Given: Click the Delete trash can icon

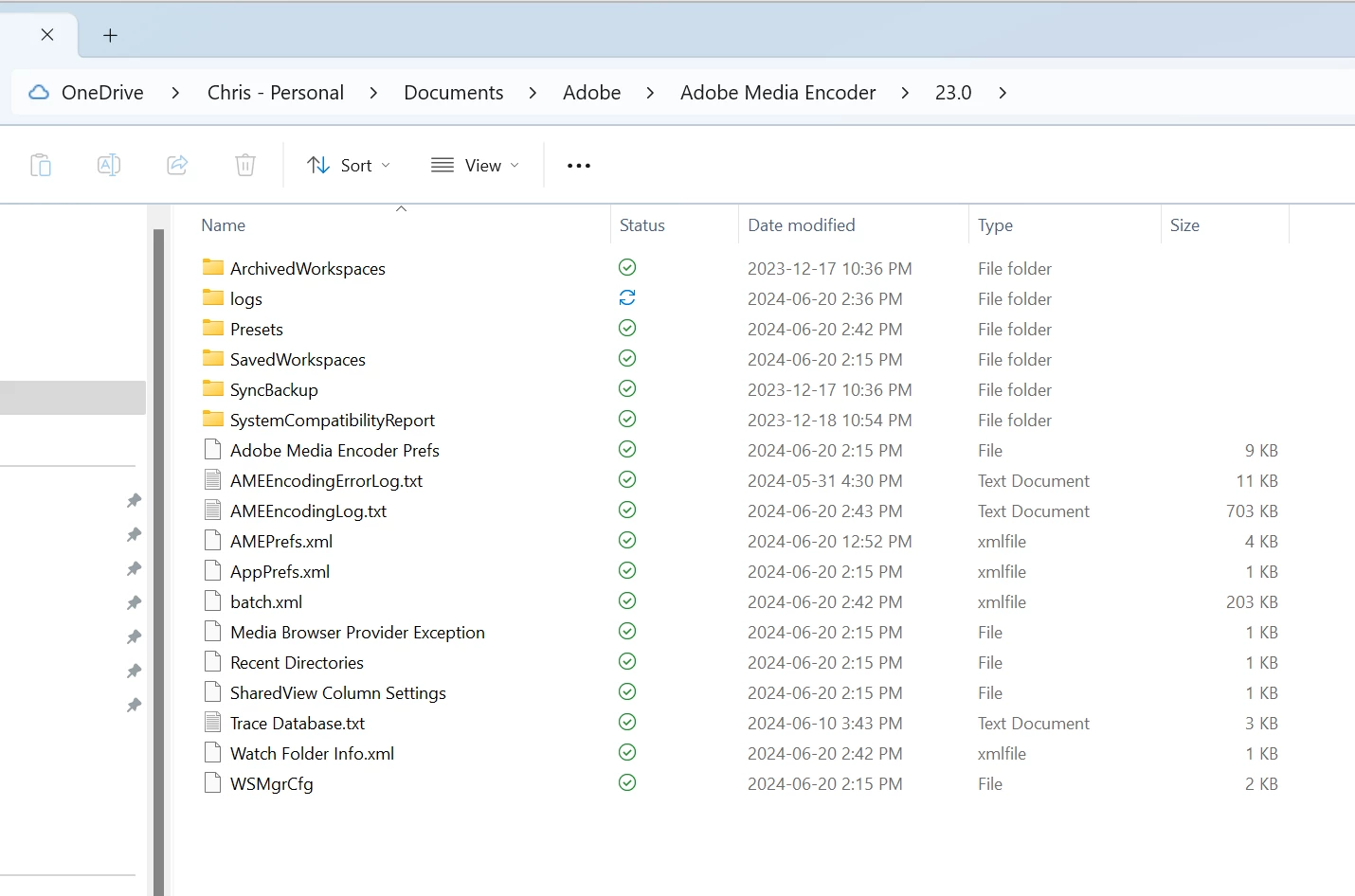Looking at the screenshot, I should (x=245, y=165).
